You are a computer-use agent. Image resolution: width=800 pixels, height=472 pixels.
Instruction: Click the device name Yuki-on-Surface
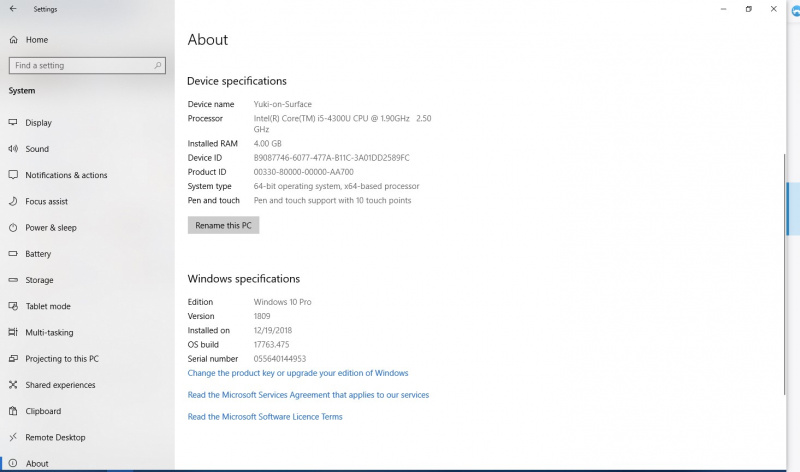click(283, 104)
